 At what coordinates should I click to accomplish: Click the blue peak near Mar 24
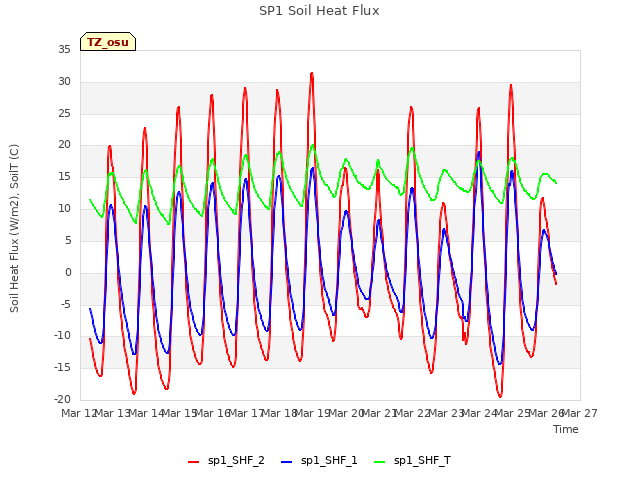pyautogui.click(x=478, y=153)
